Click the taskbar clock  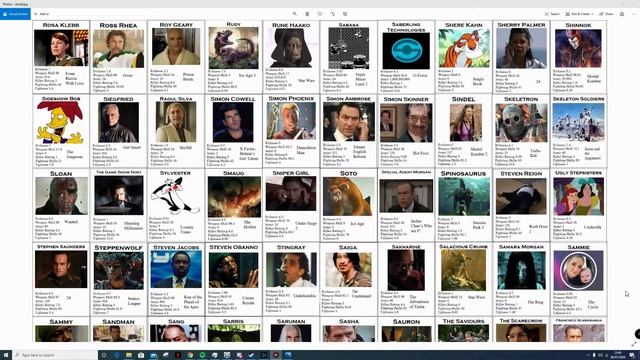pos(618,355)
